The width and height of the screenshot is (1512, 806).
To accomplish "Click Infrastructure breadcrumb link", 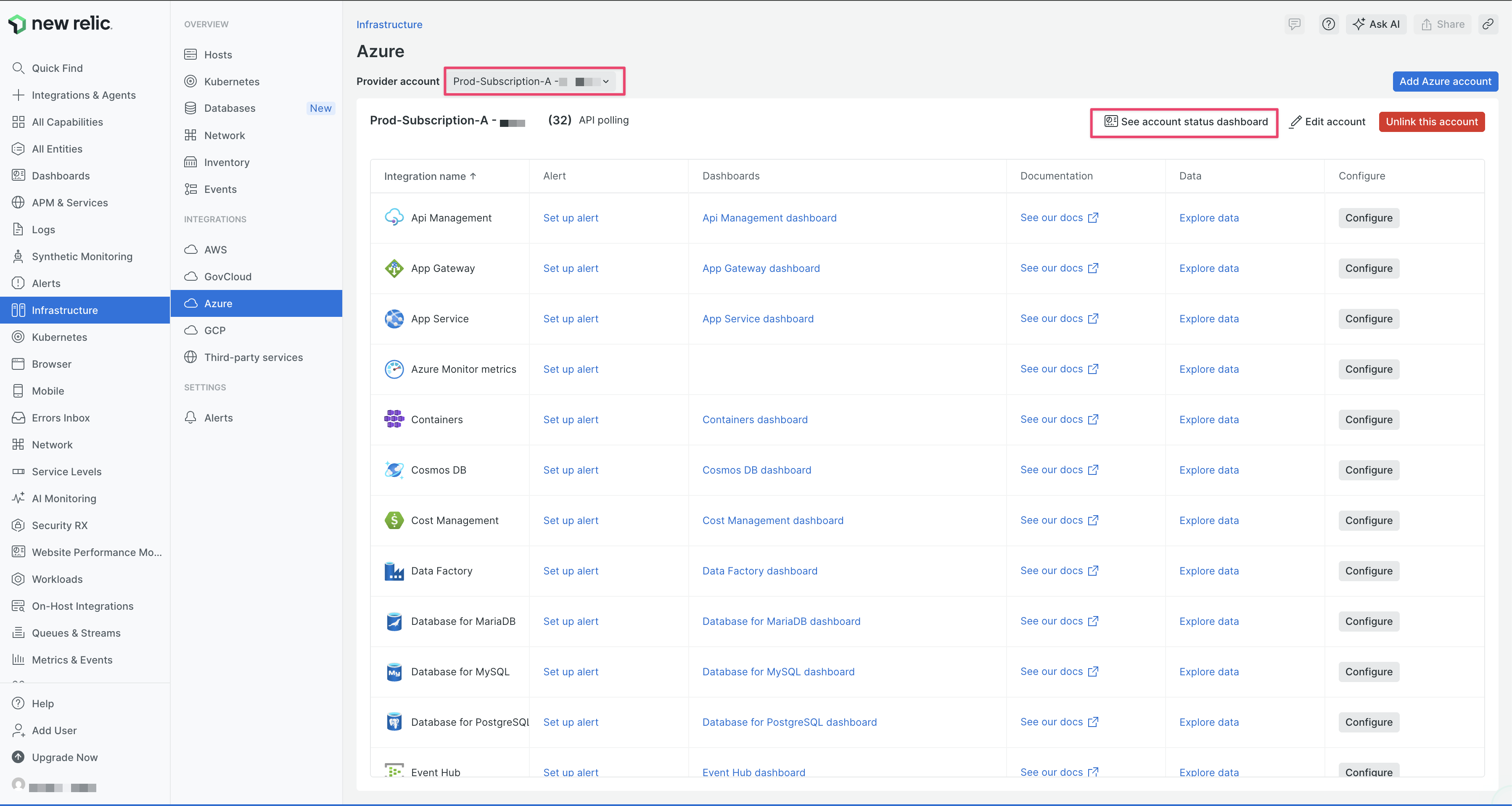I will click(389, 24).
